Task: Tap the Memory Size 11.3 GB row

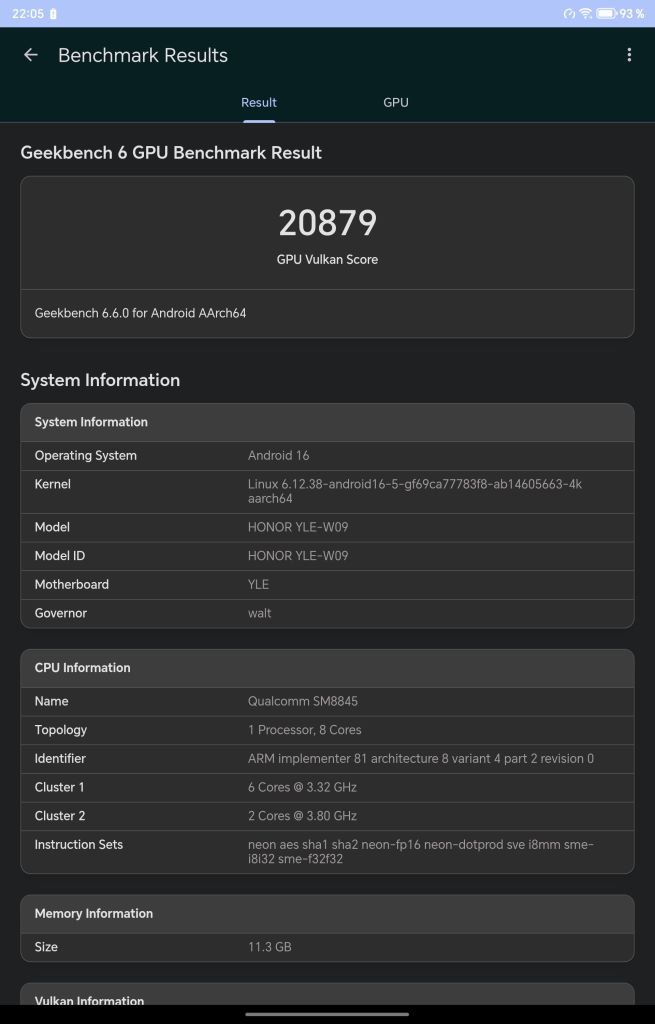Action: pyautogui.click(x=327, y=947)
